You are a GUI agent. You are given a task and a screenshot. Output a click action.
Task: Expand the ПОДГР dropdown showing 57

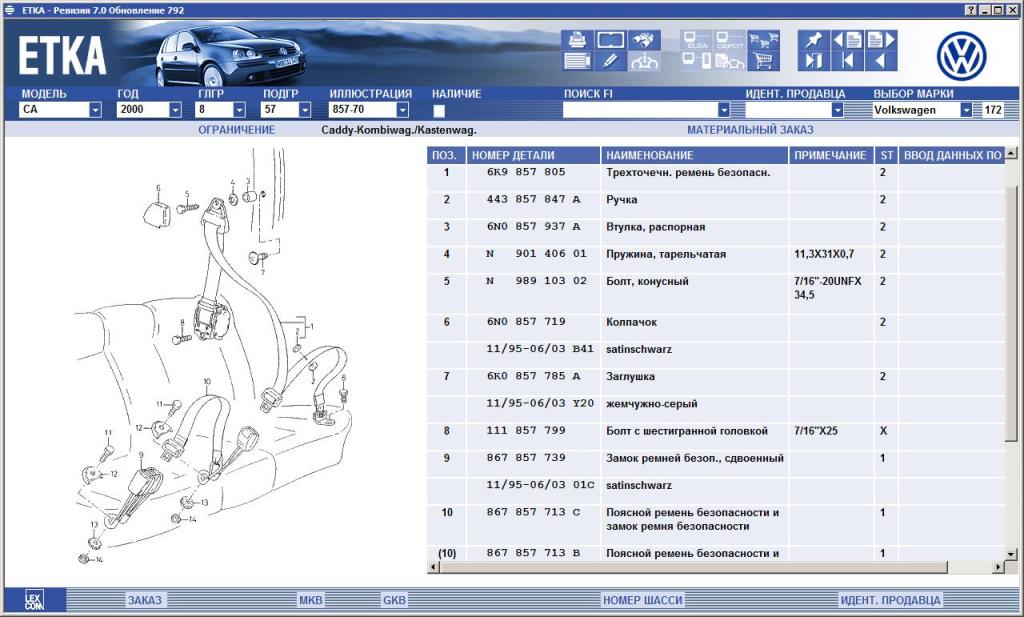pyautogui.click(x=304, y=110)
